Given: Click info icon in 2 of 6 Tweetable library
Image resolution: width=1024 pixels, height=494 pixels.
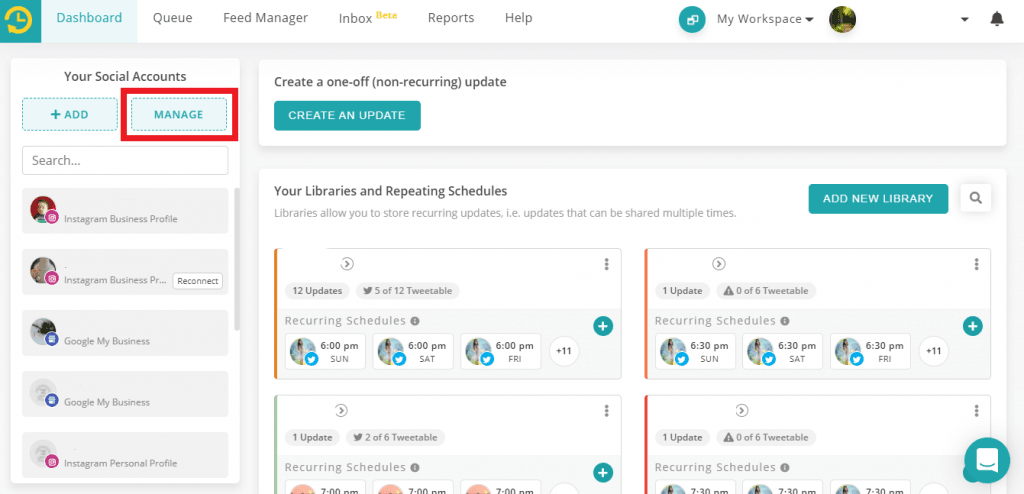Looking at the screenshot, I should point(415,468).
